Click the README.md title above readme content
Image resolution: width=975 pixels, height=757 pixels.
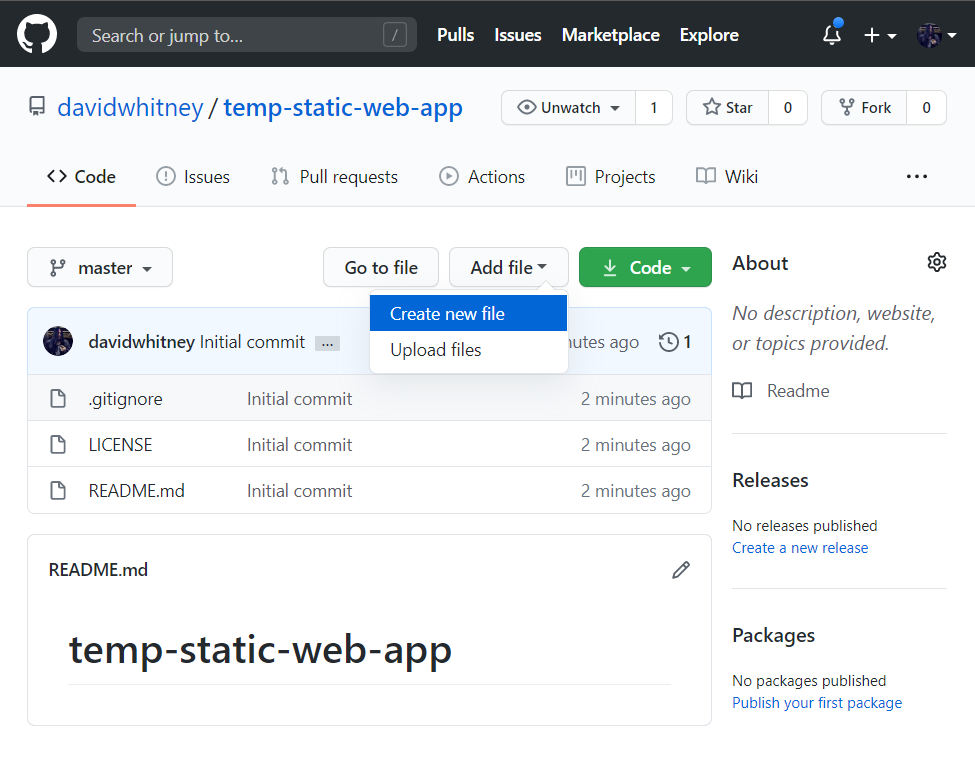point(98,570)
